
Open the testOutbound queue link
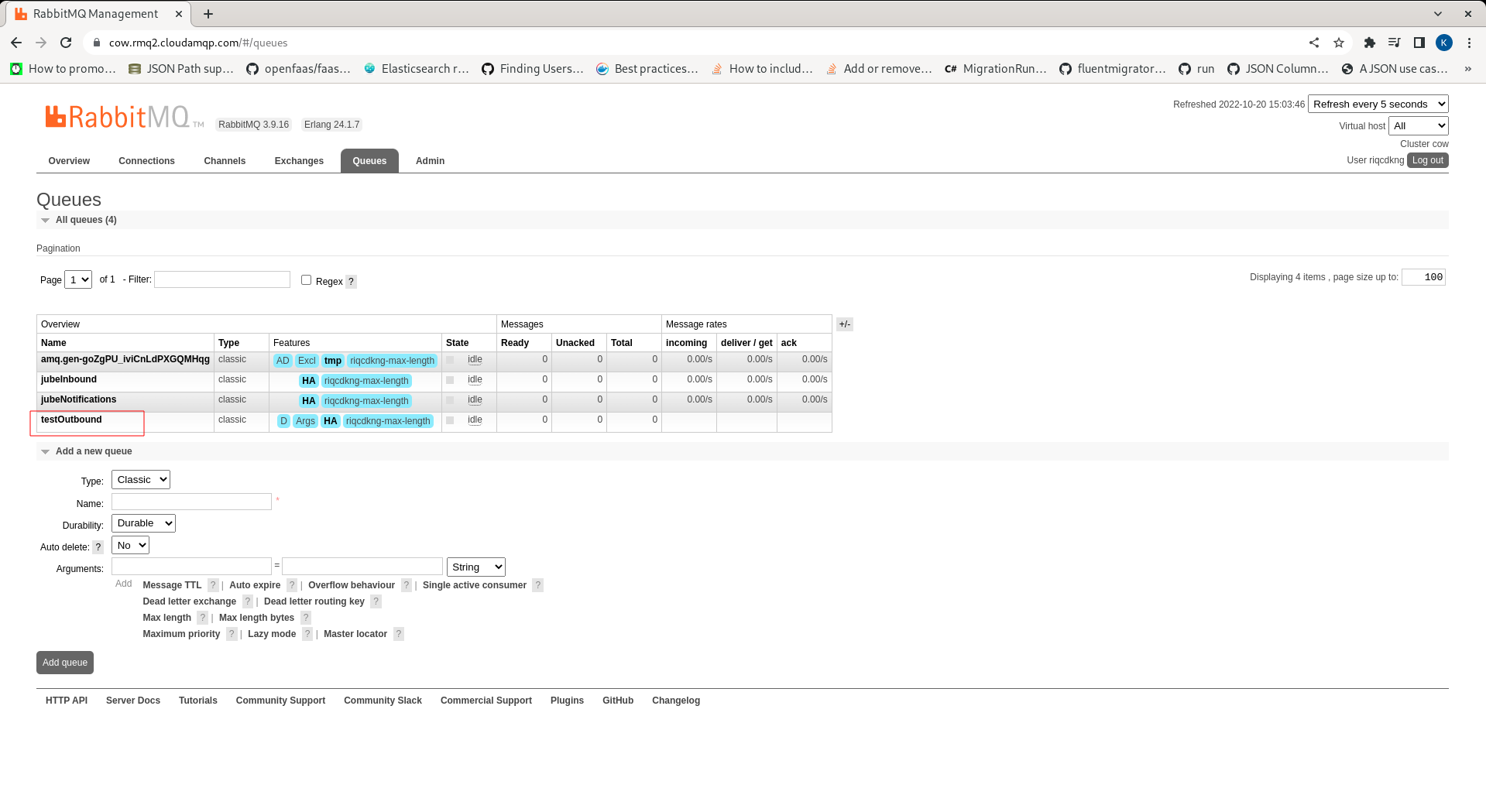(71, 420)
